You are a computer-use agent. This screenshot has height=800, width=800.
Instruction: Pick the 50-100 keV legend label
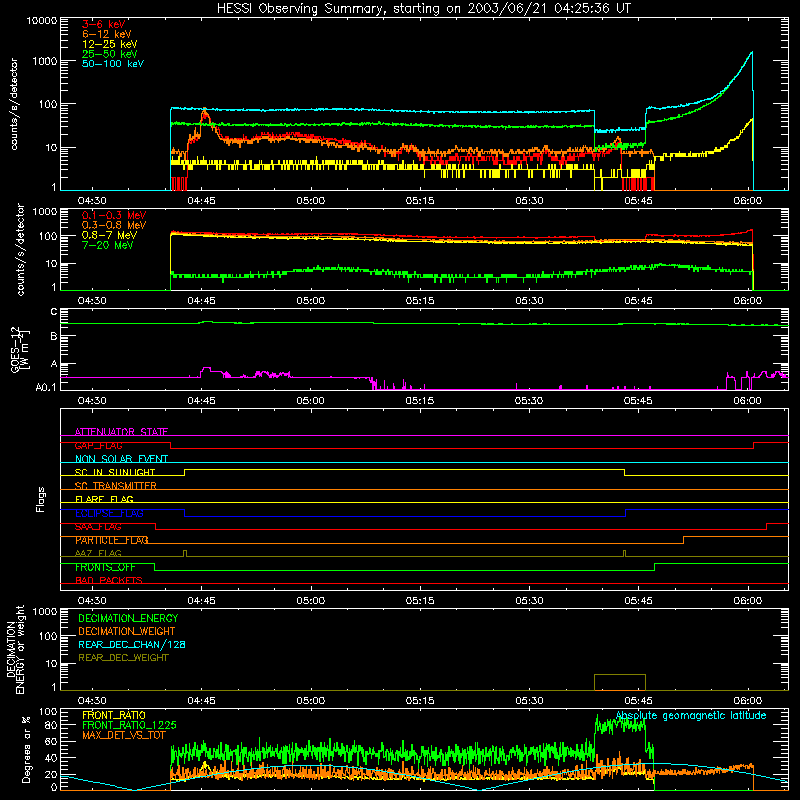113,64
